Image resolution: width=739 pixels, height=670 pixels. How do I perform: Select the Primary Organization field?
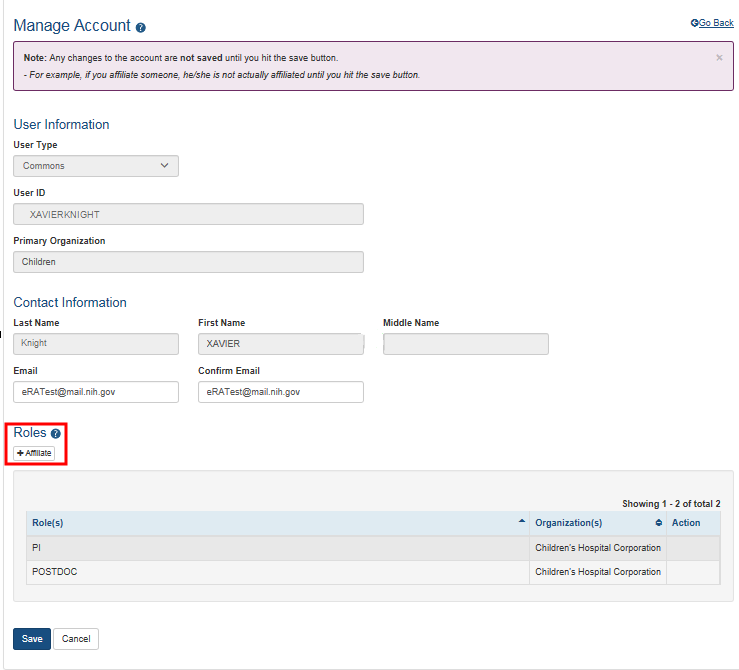[x=188, y=262]
